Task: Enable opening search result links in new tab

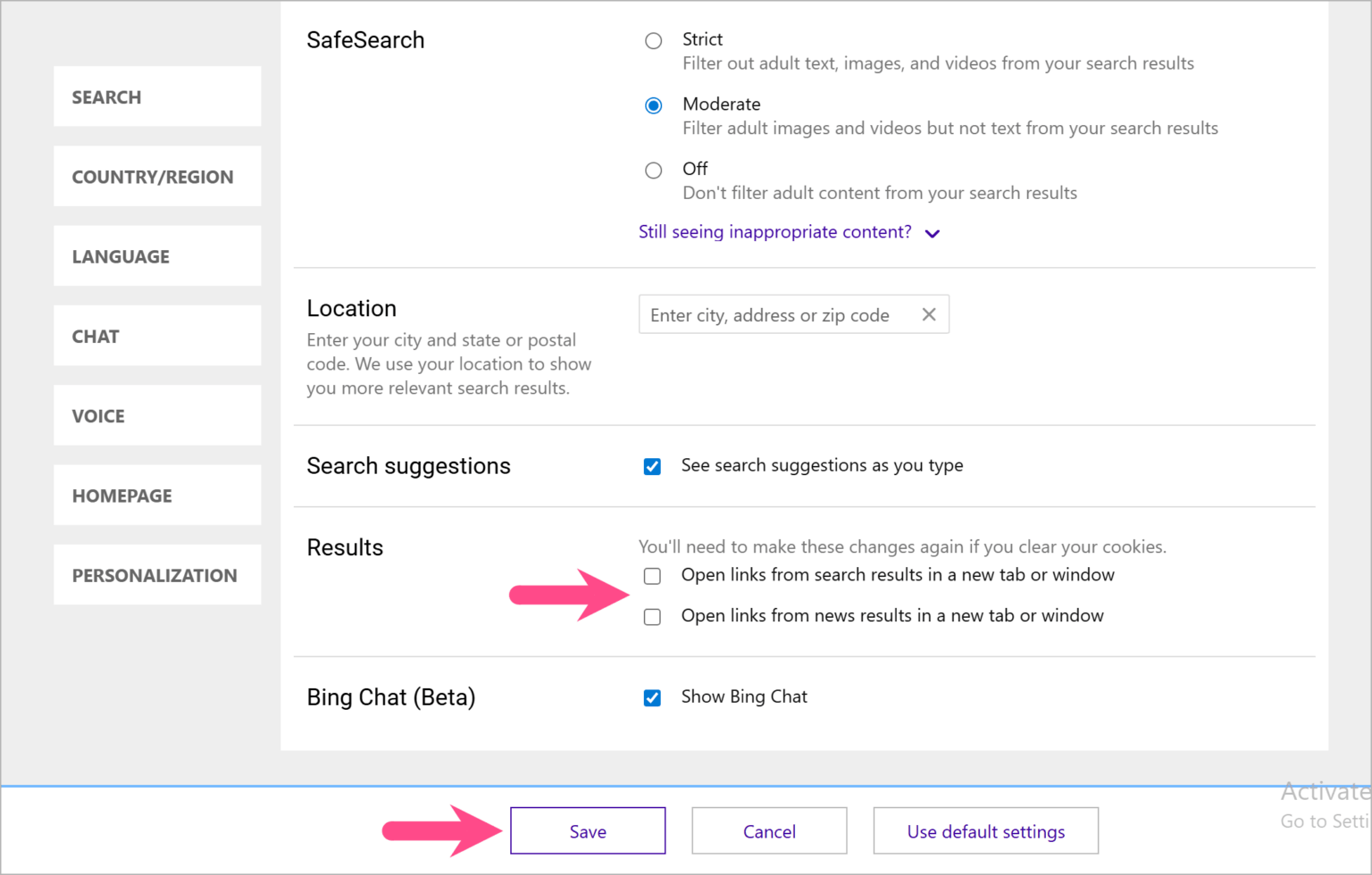Action: (x=652, y=576)
